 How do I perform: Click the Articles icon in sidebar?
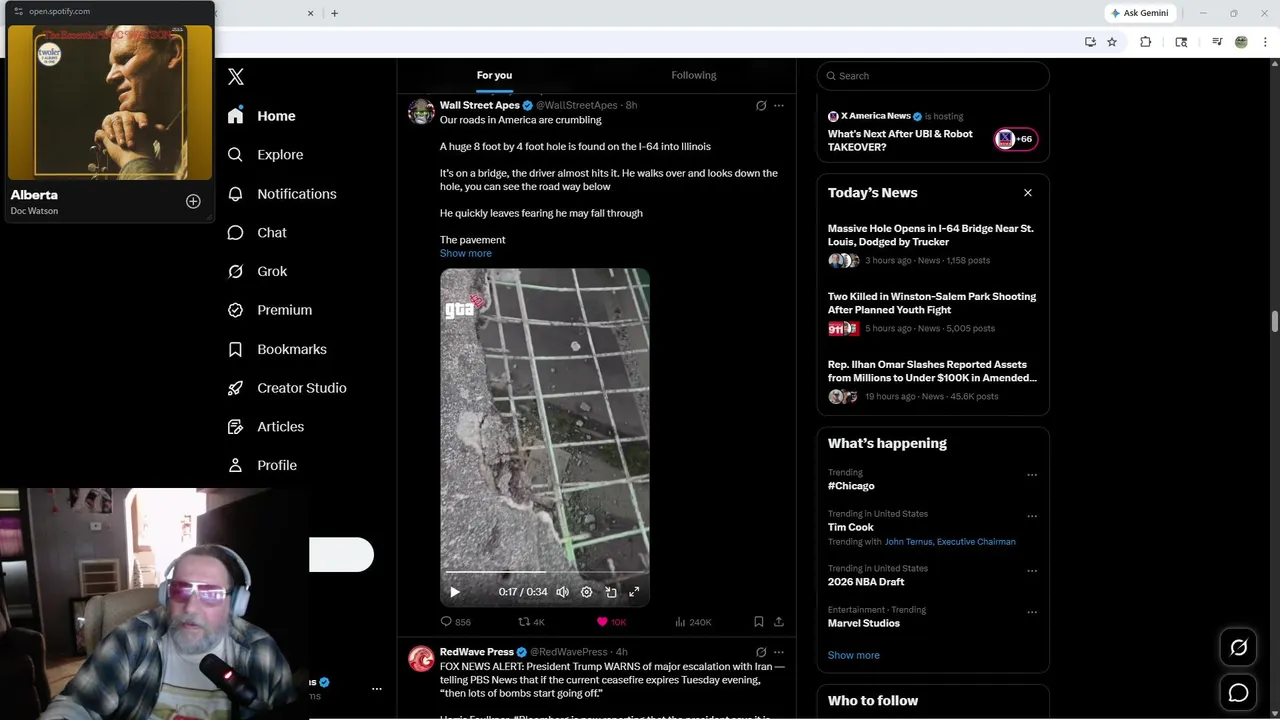236,427
